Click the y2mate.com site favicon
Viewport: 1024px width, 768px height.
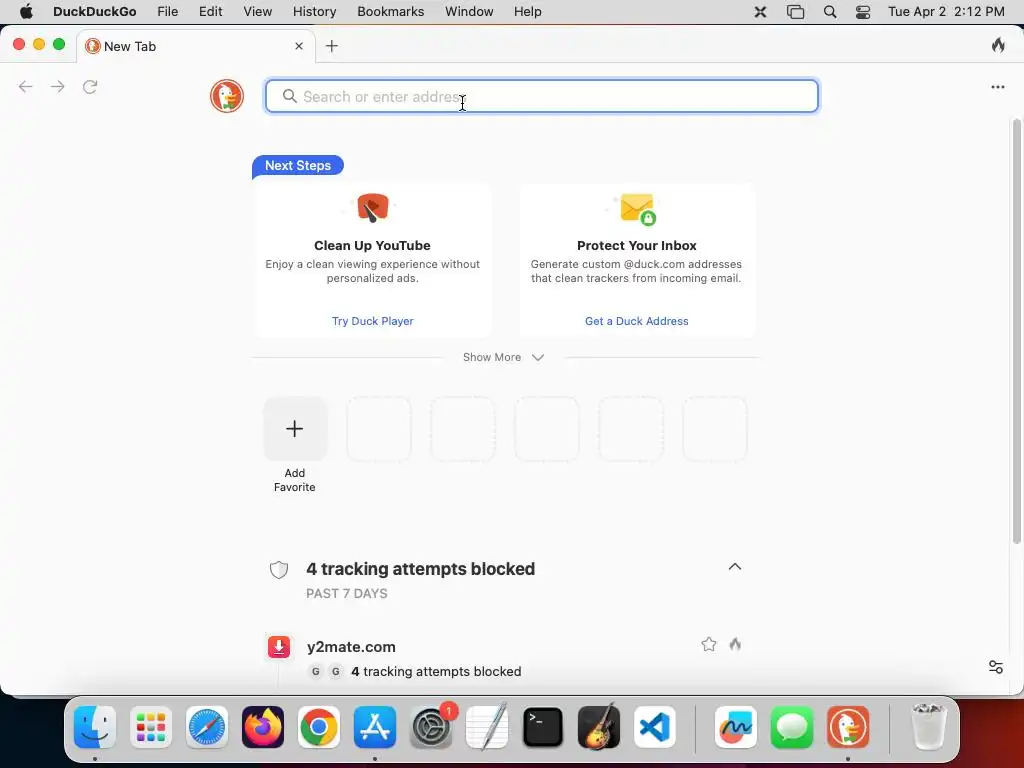[x=279, y=647]
